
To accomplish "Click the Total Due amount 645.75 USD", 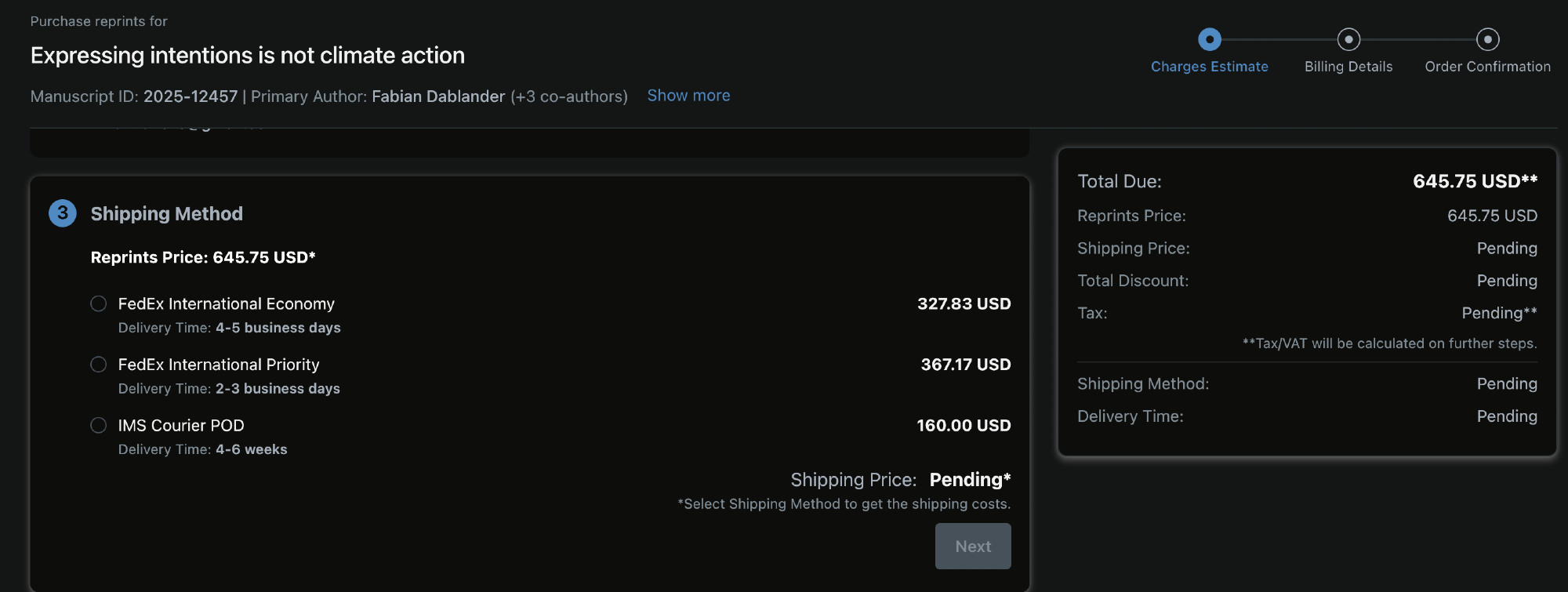I will point(1474,181).
